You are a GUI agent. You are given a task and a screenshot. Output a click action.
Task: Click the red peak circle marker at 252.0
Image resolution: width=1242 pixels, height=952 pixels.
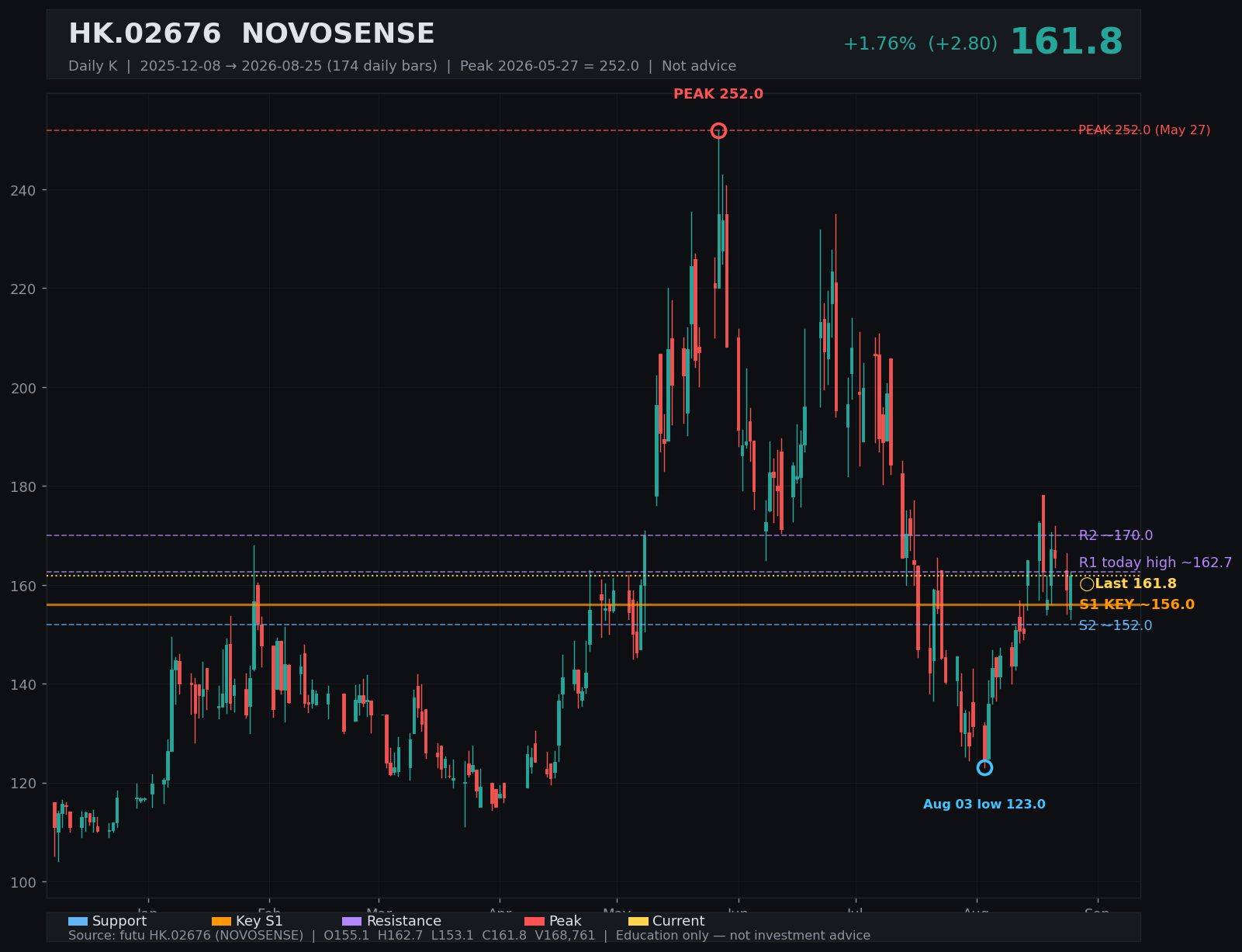[718, 130]
